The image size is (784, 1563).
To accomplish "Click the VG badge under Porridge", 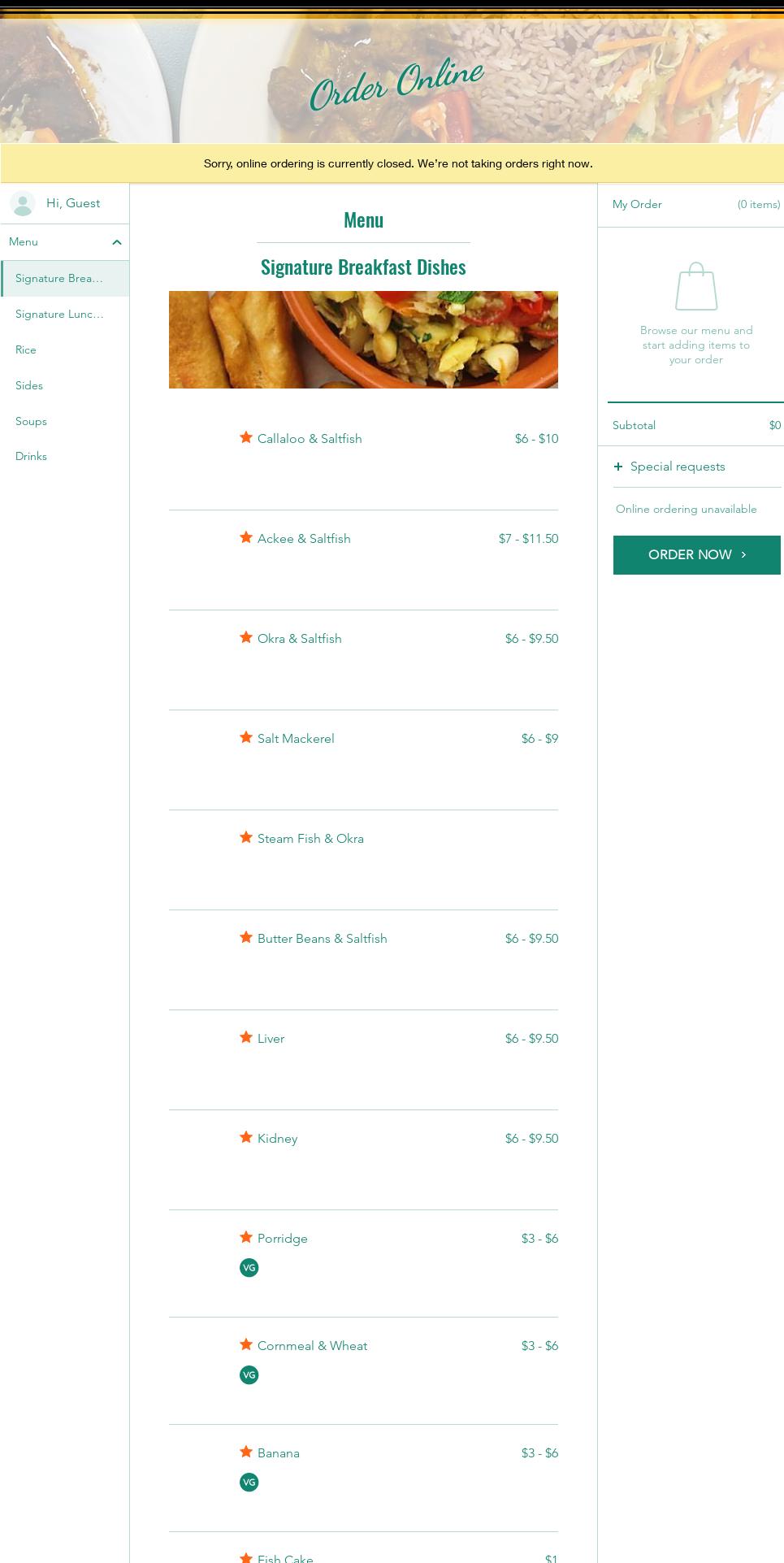I will [x=249, y=1268].
